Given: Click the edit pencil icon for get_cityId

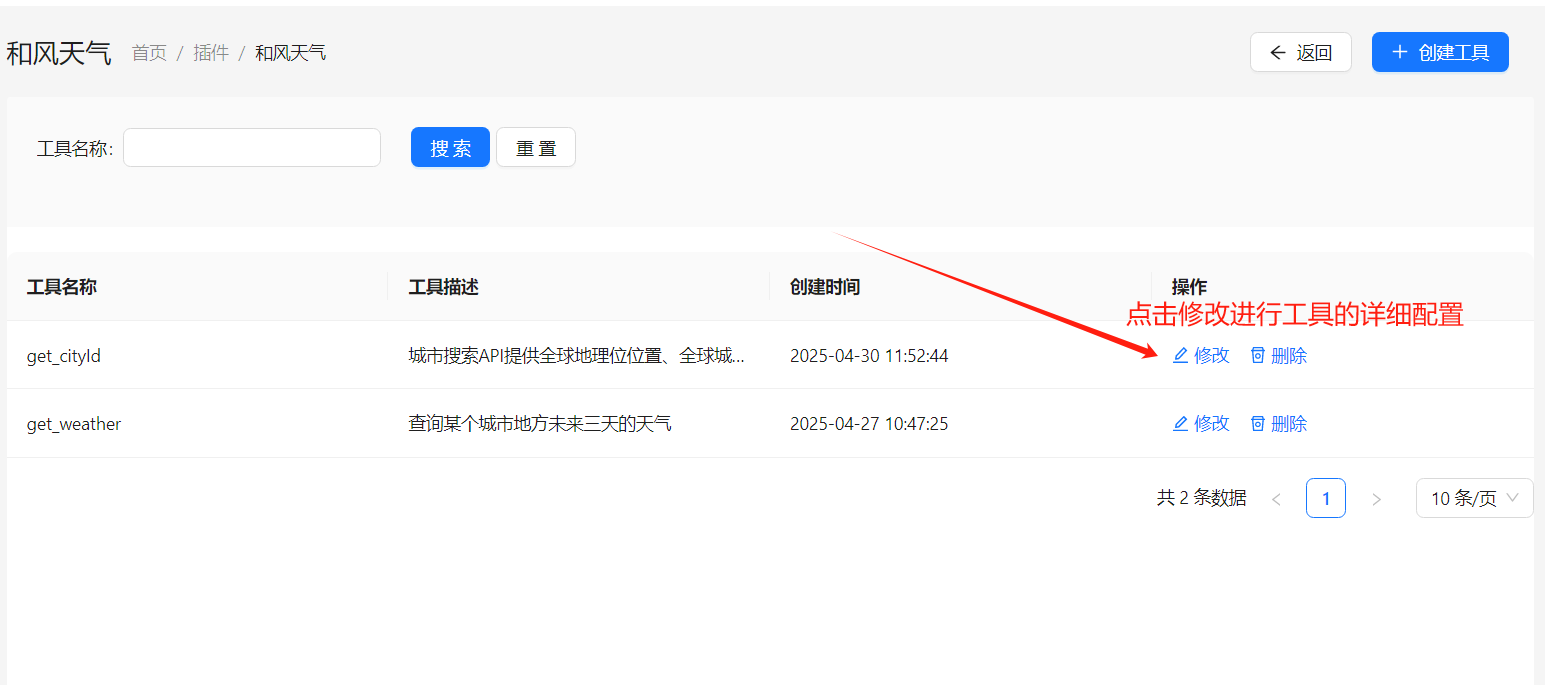Looking at the screenshot, I should click(x=1180, y=356).
